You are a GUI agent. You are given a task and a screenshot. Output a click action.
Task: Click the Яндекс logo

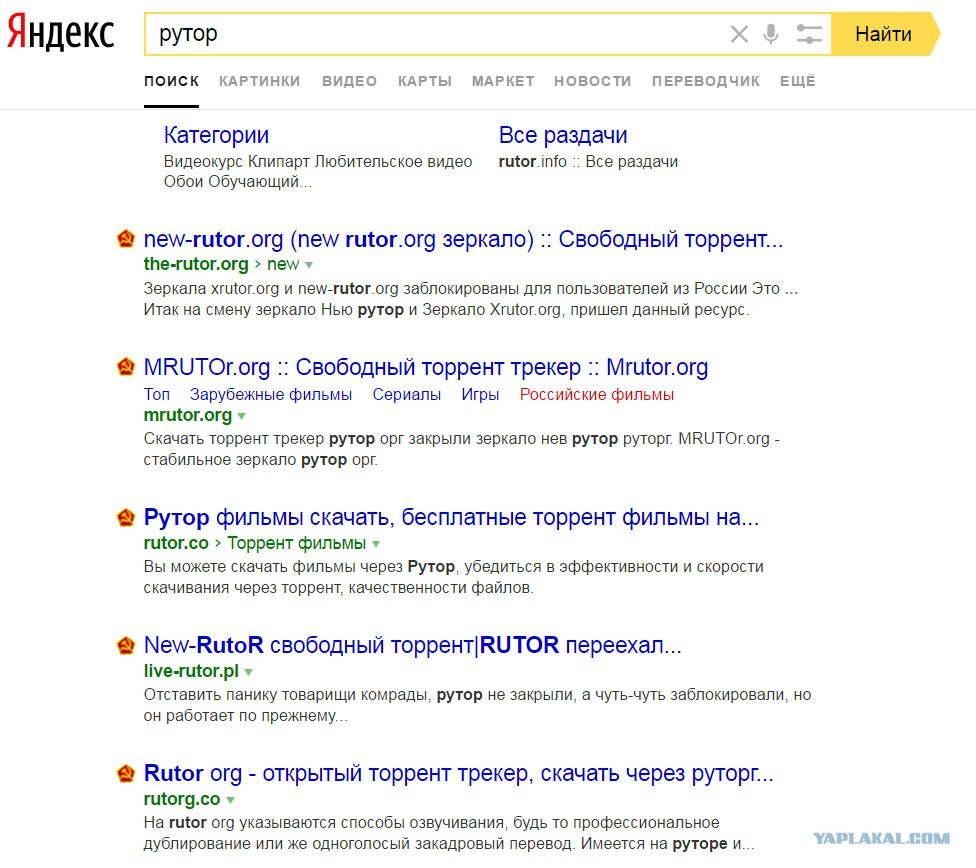[60, 32]
